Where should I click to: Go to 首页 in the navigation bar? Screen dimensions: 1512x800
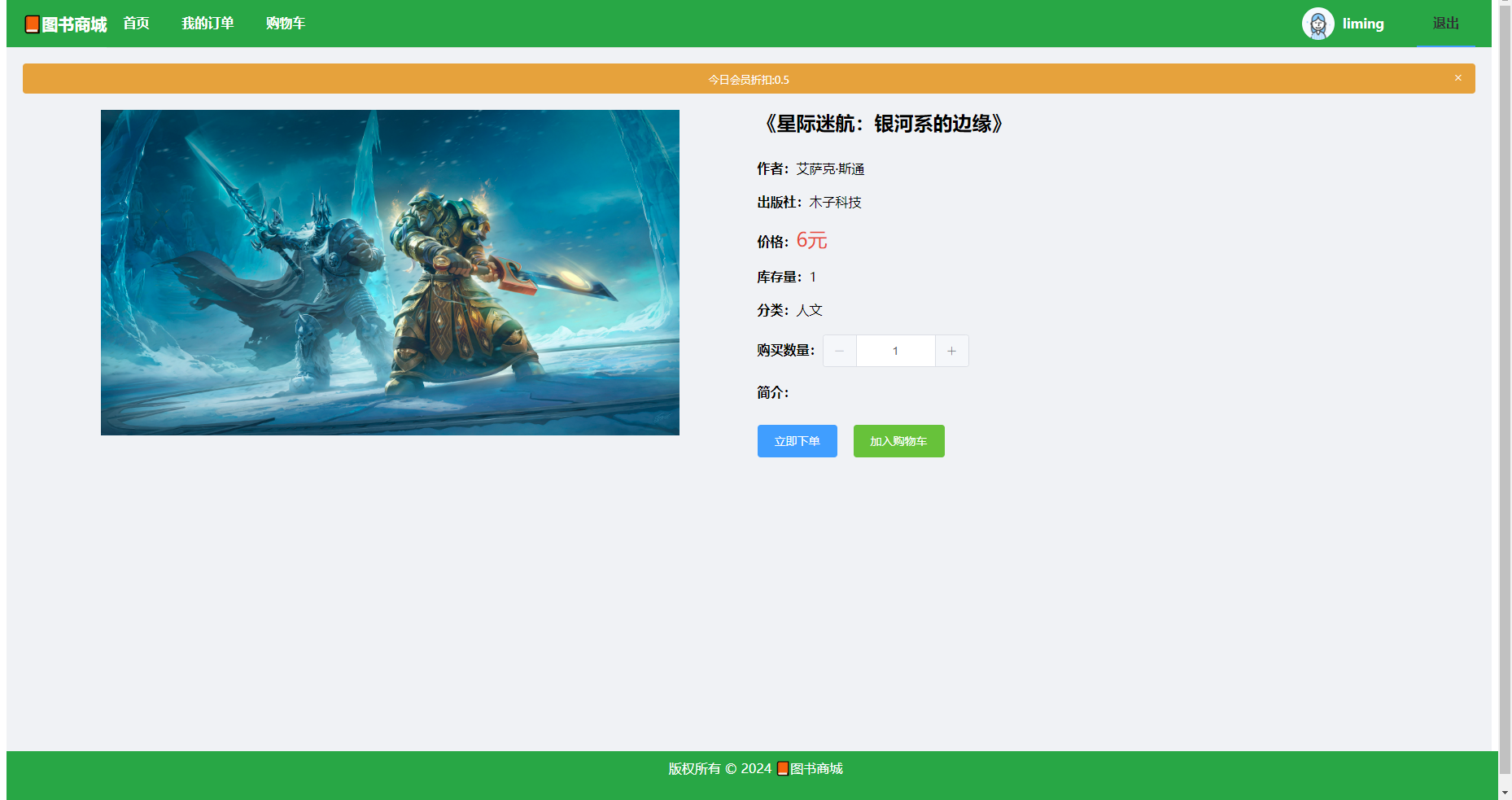[136, 24]
